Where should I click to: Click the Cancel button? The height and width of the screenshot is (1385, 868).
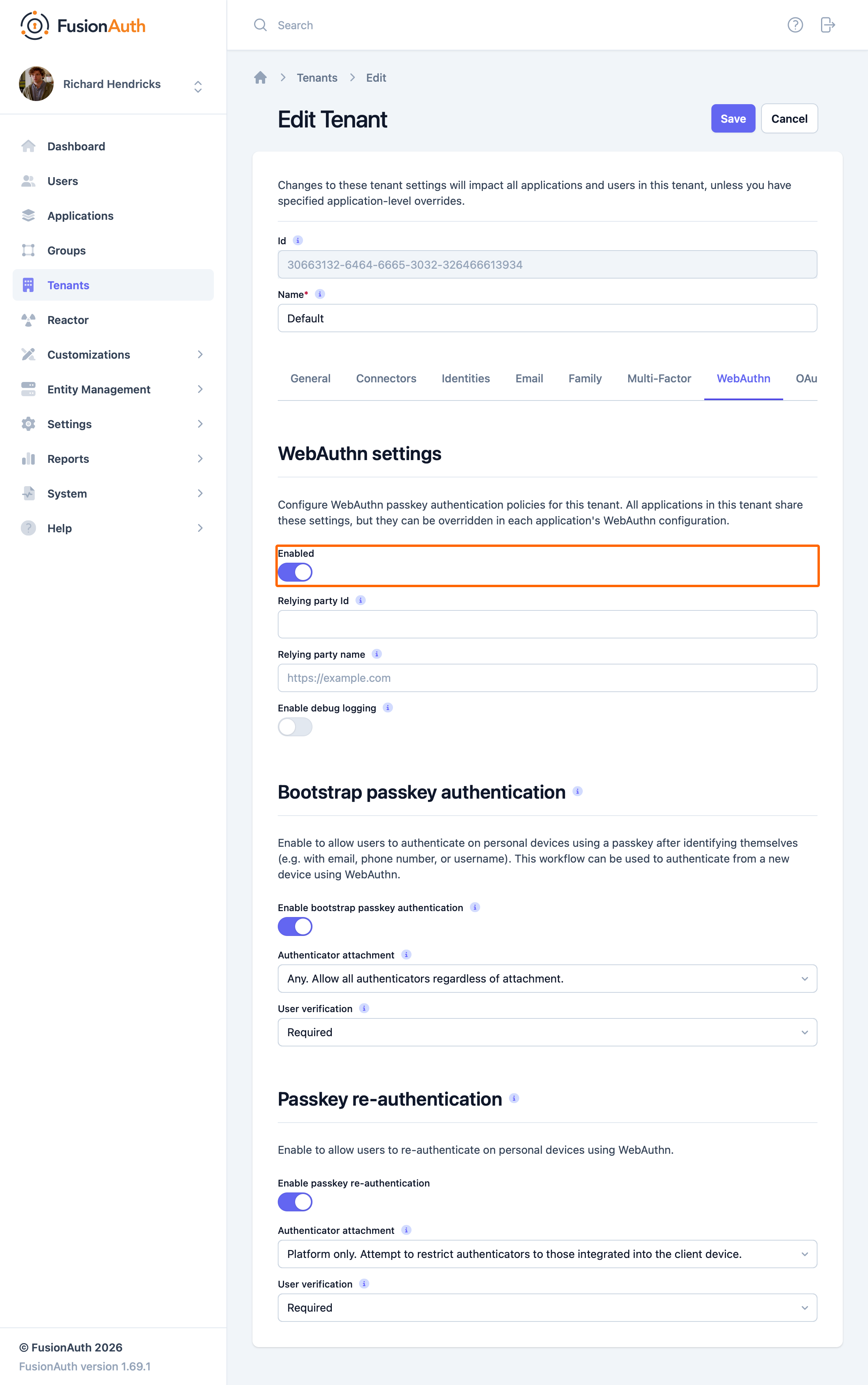pyautogui.click(x=789, y=119)
